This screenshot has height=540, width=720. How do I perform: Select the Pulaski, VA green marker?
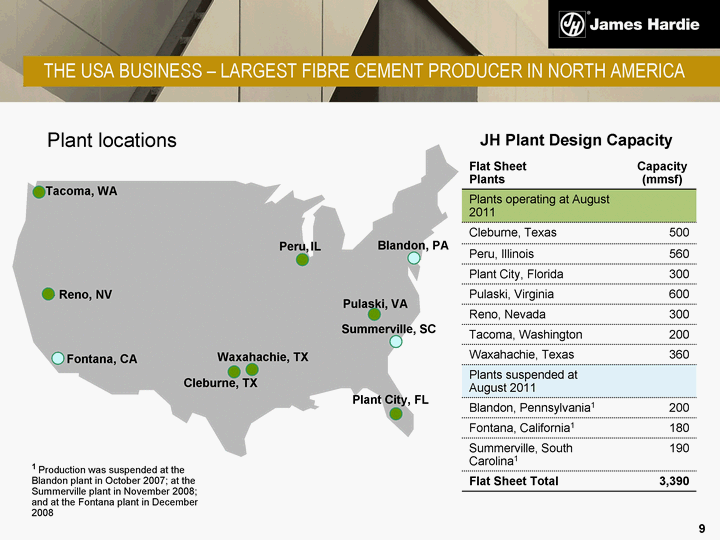click(374, 314)
